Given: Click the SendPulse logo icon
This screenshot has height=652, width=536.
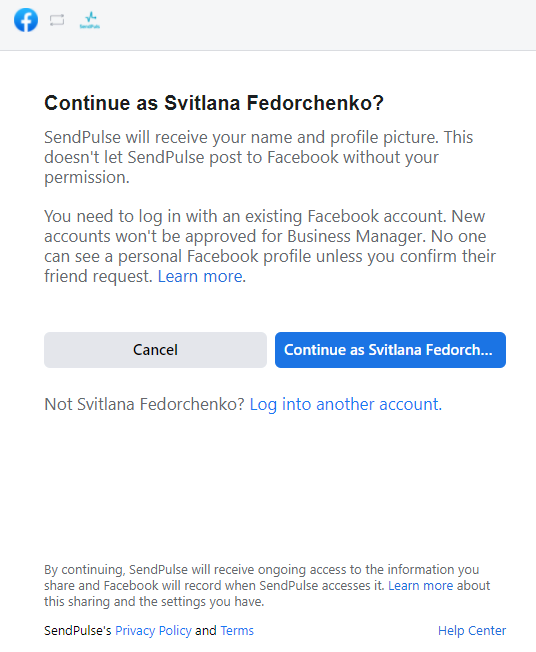Looking at the screenshot, I should tap(90, 20).
